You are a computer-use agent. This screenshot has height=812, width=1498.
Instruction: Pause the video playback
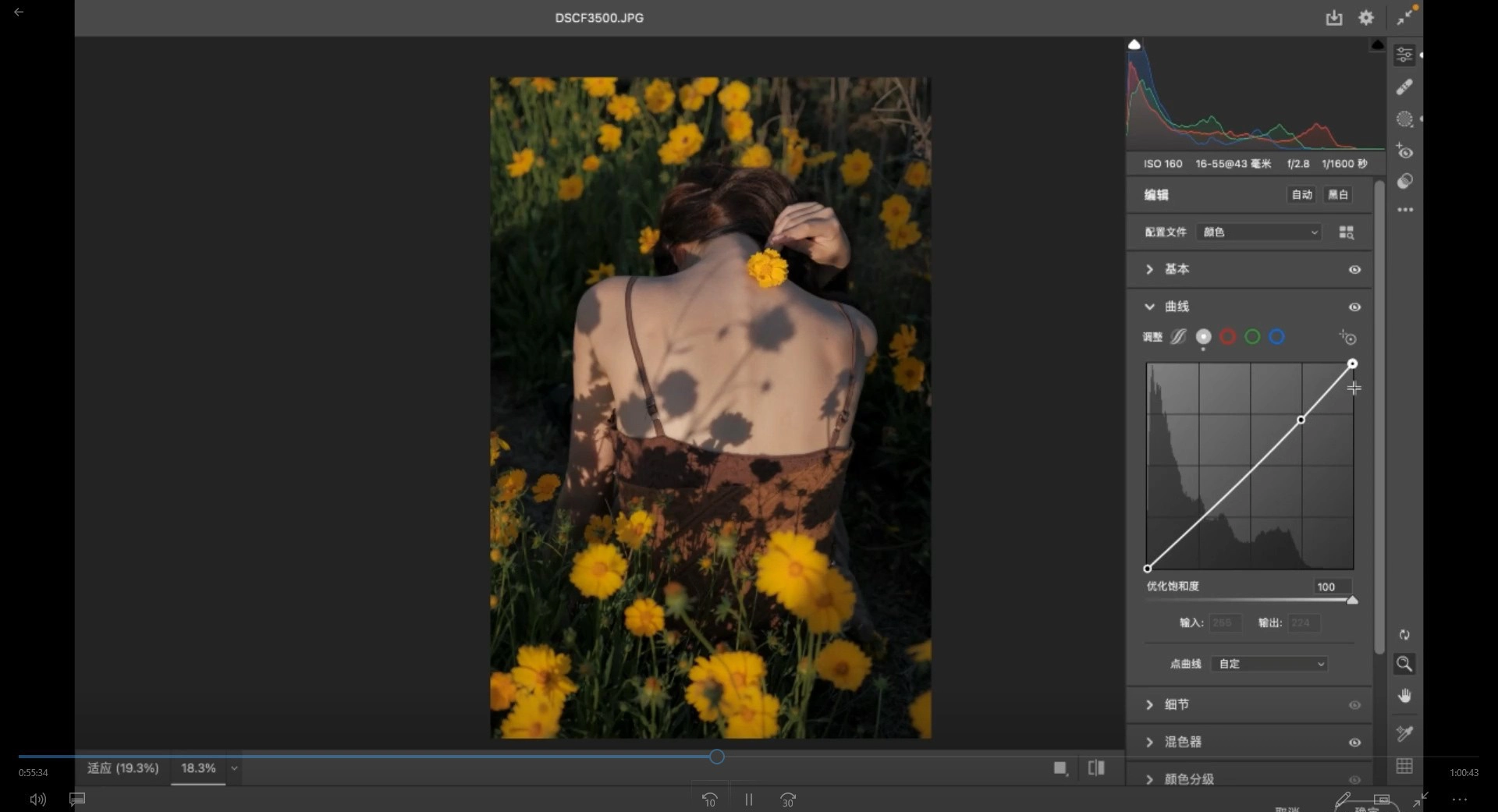point(748,800)
